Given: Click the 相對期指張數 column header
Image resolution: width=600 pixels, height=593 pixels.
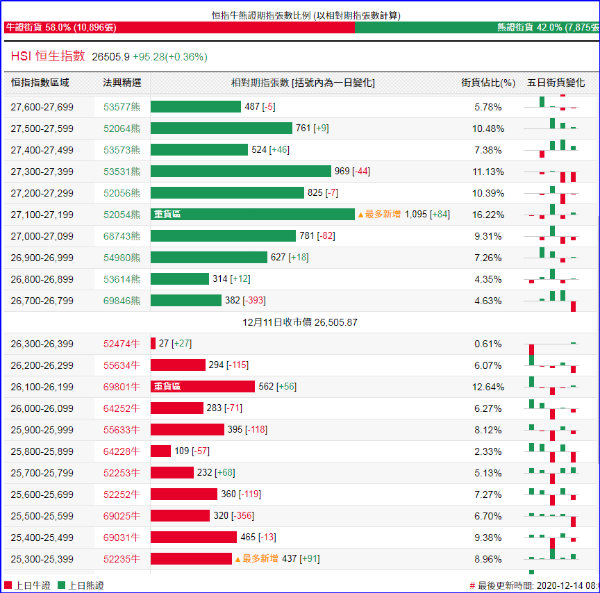Looking at the screenshot, I should (x=303, y=82).
